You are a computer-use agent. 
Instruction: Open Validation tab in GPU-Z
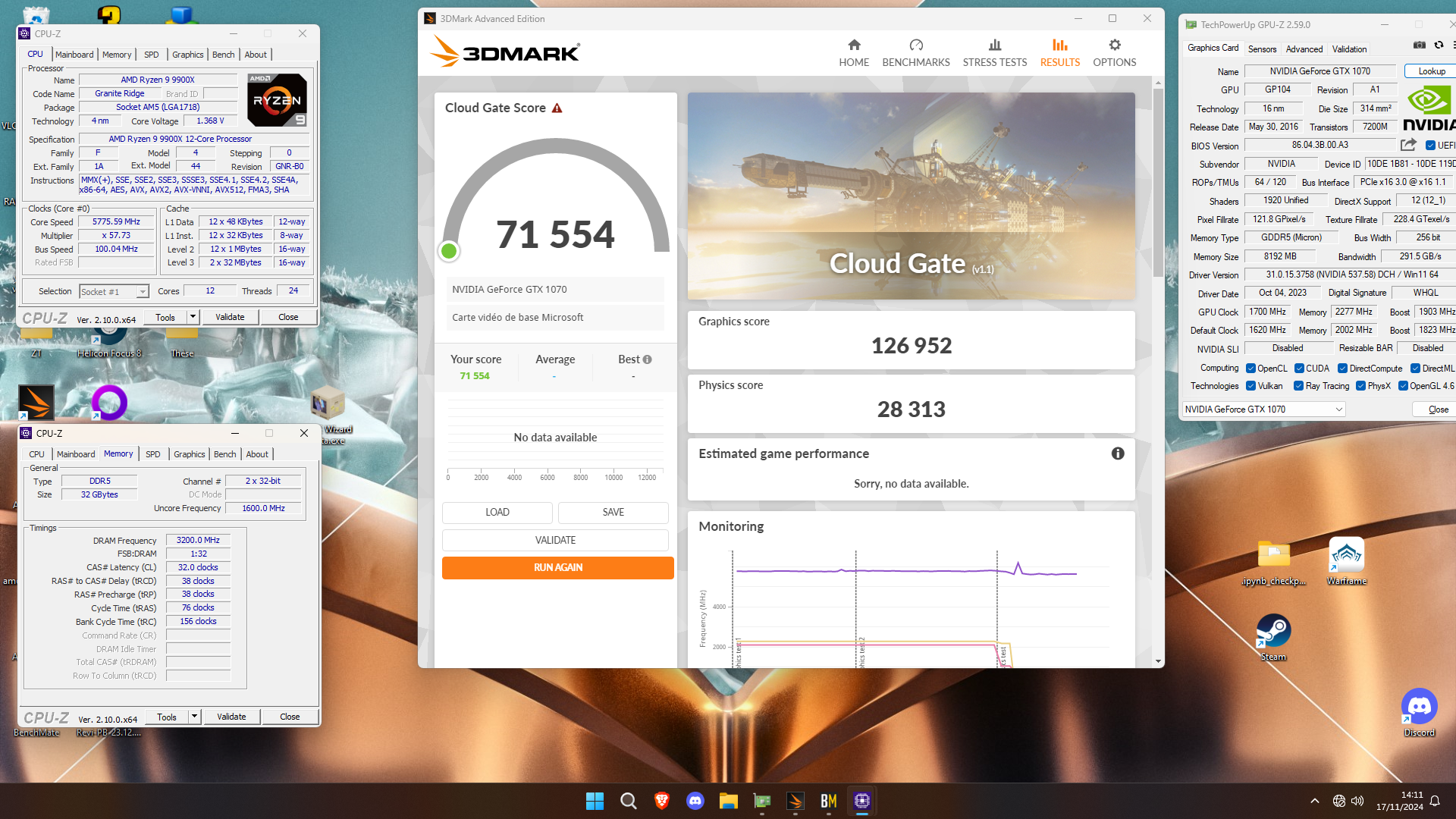(x=1349, y=49)
